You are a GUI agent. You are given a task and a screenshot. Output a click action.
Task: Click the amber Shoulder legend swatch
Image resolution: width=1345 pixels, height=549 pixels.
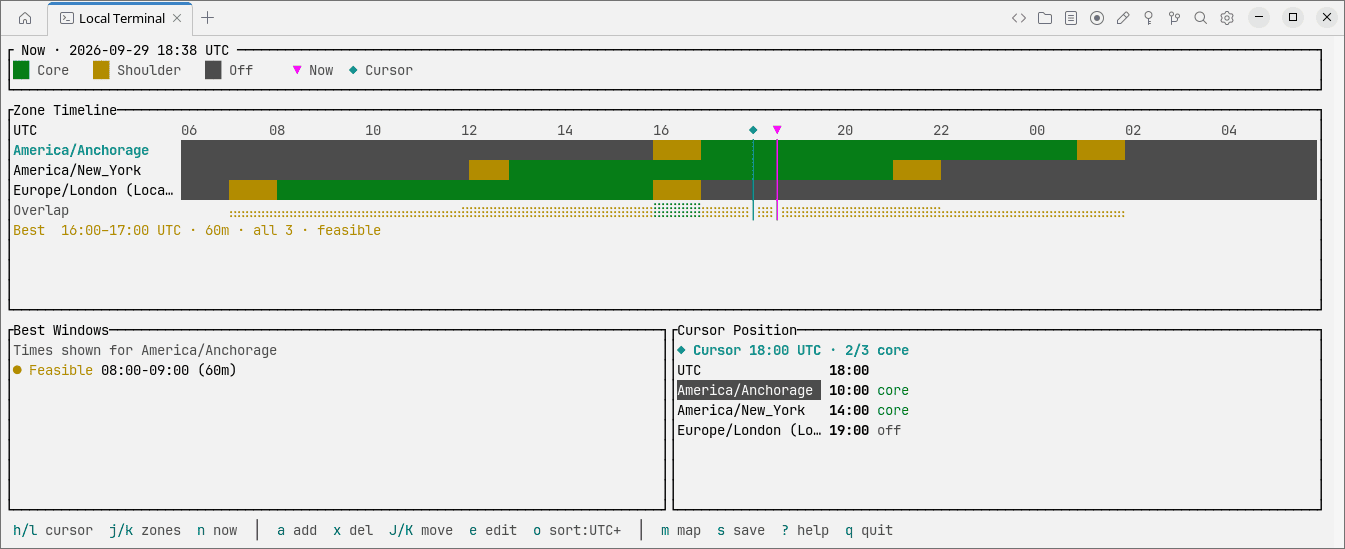[x=101, y=70]
